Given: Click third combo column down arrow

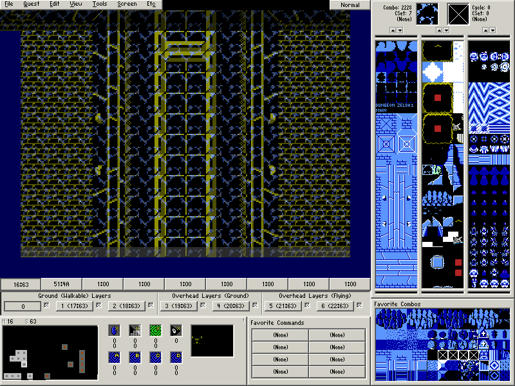Looking at the screenshot, I should (x=492, y=30).
